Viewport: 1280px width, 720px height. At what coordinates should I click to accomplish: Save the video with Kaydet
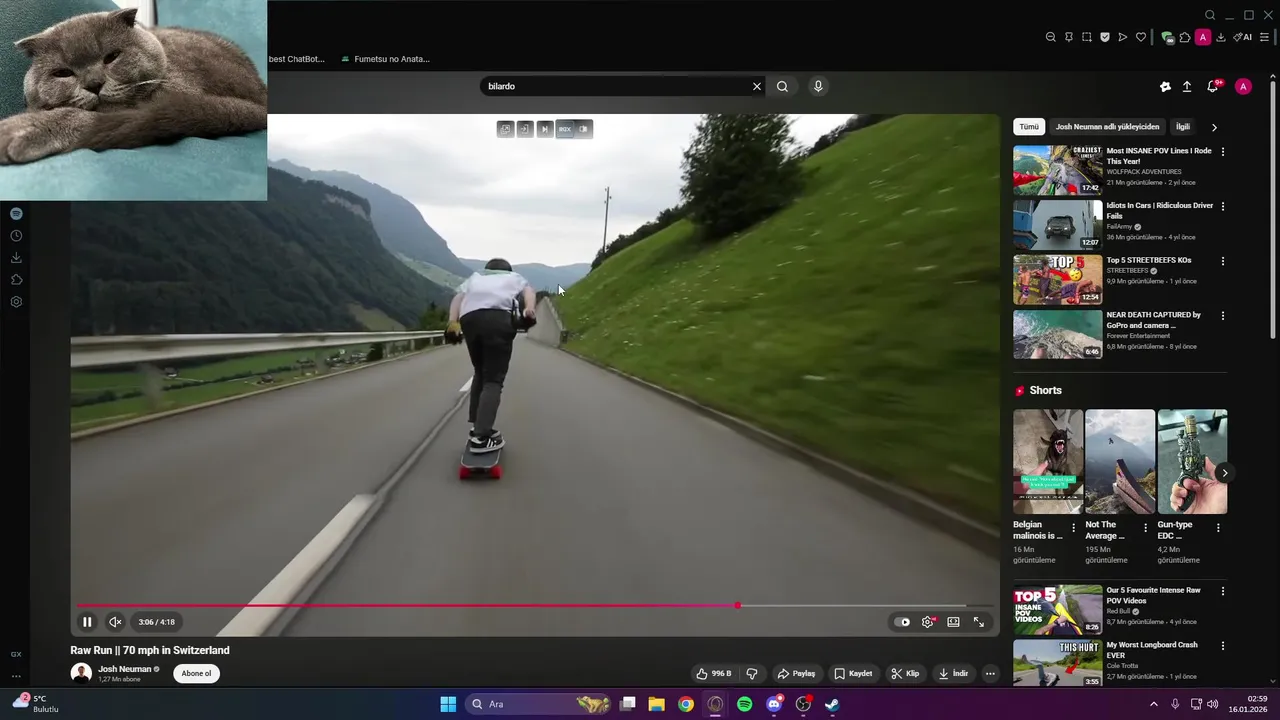853,674
